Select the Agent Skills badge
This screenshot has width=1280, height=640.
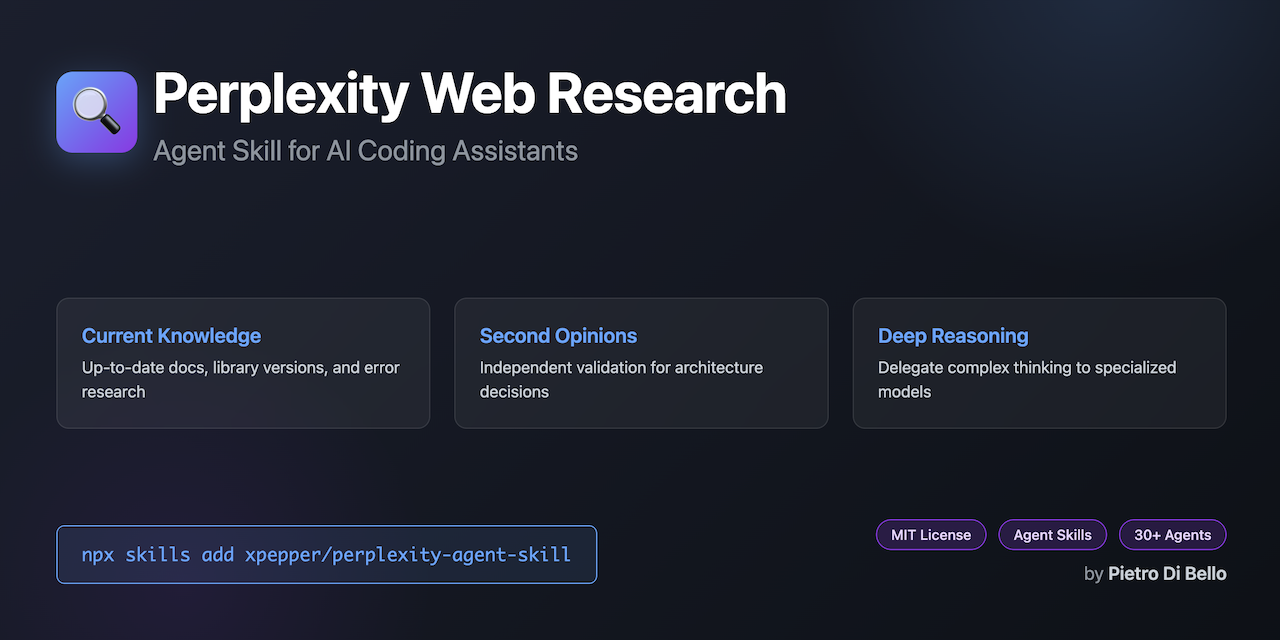click(1052, 535)
